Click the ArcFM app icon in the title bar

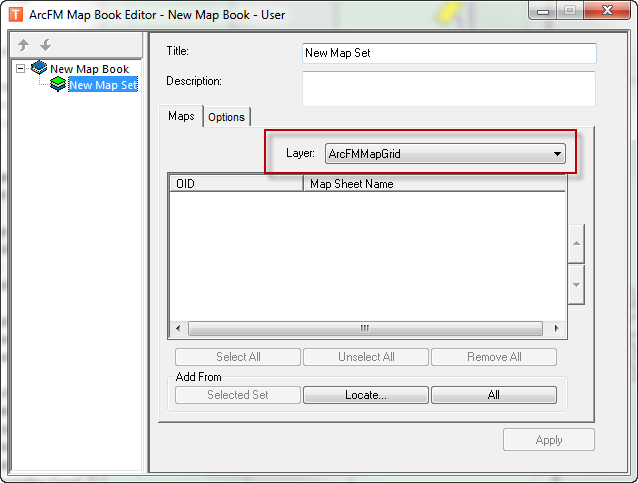16,15
